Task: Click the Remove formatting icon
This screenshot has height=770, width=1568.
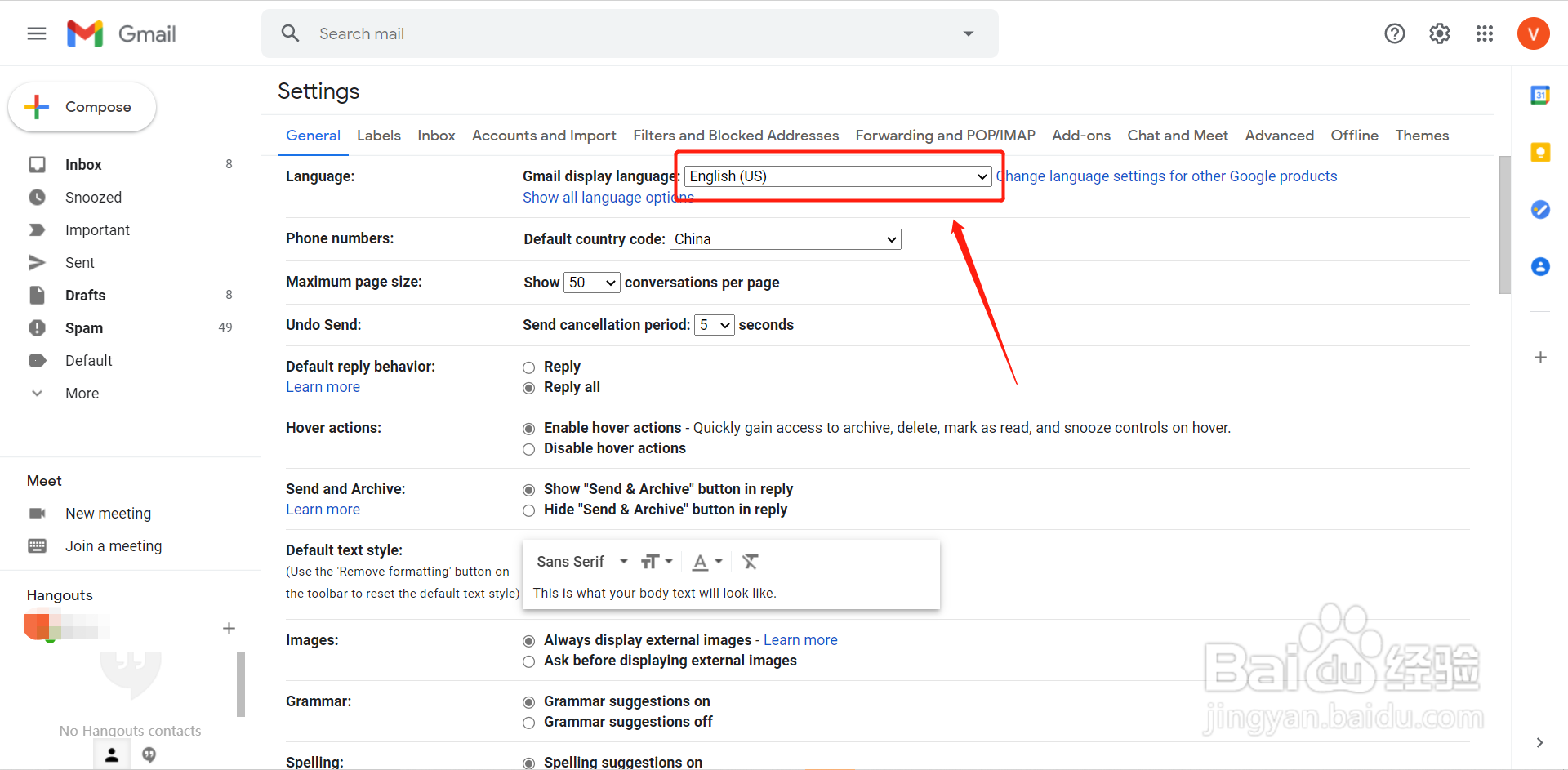Action: tap(750, 562)
